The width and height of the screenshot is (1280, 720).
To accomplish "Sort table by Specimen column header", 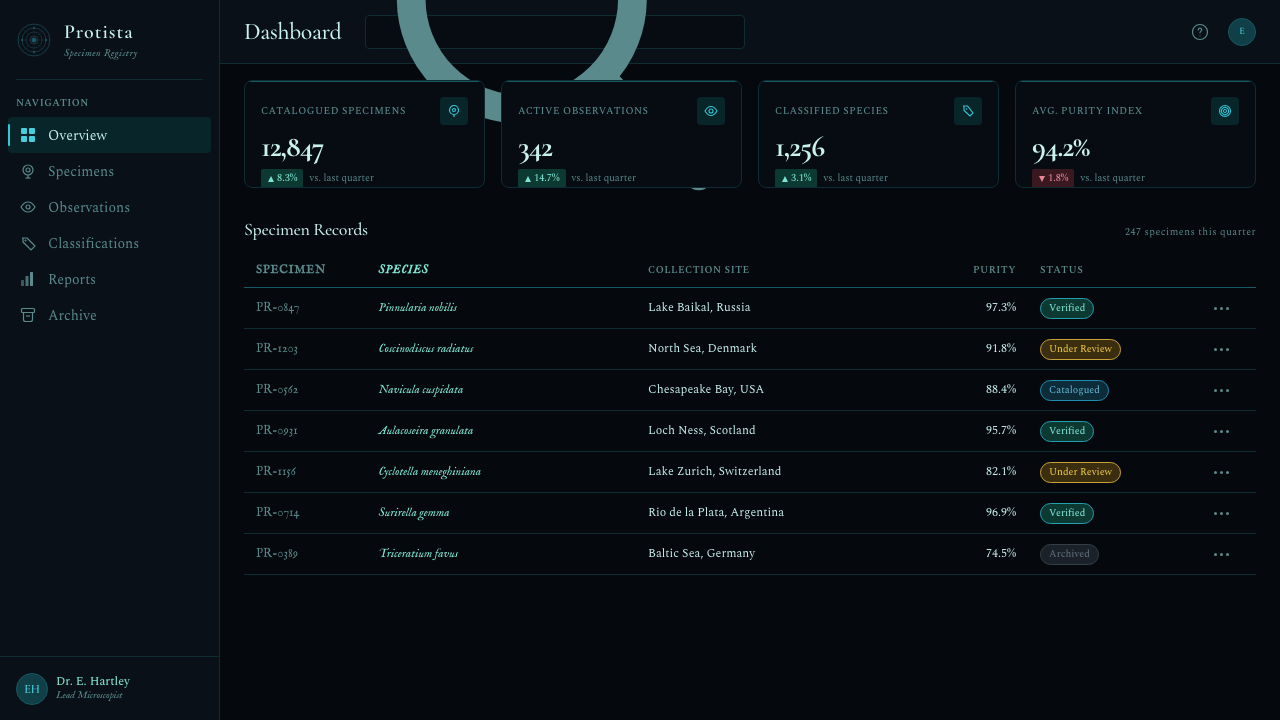I will [290, 269].
